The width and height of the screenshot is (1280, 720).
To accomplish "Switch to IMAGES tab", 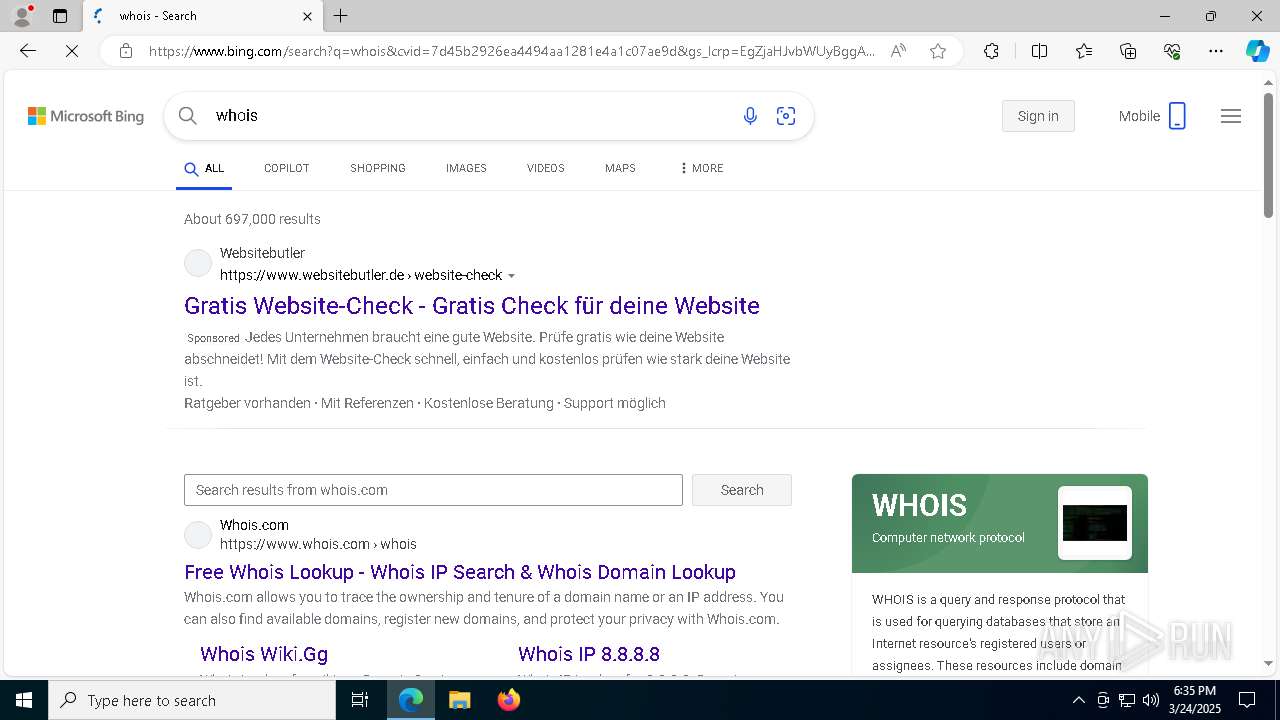I will point(466,168).
